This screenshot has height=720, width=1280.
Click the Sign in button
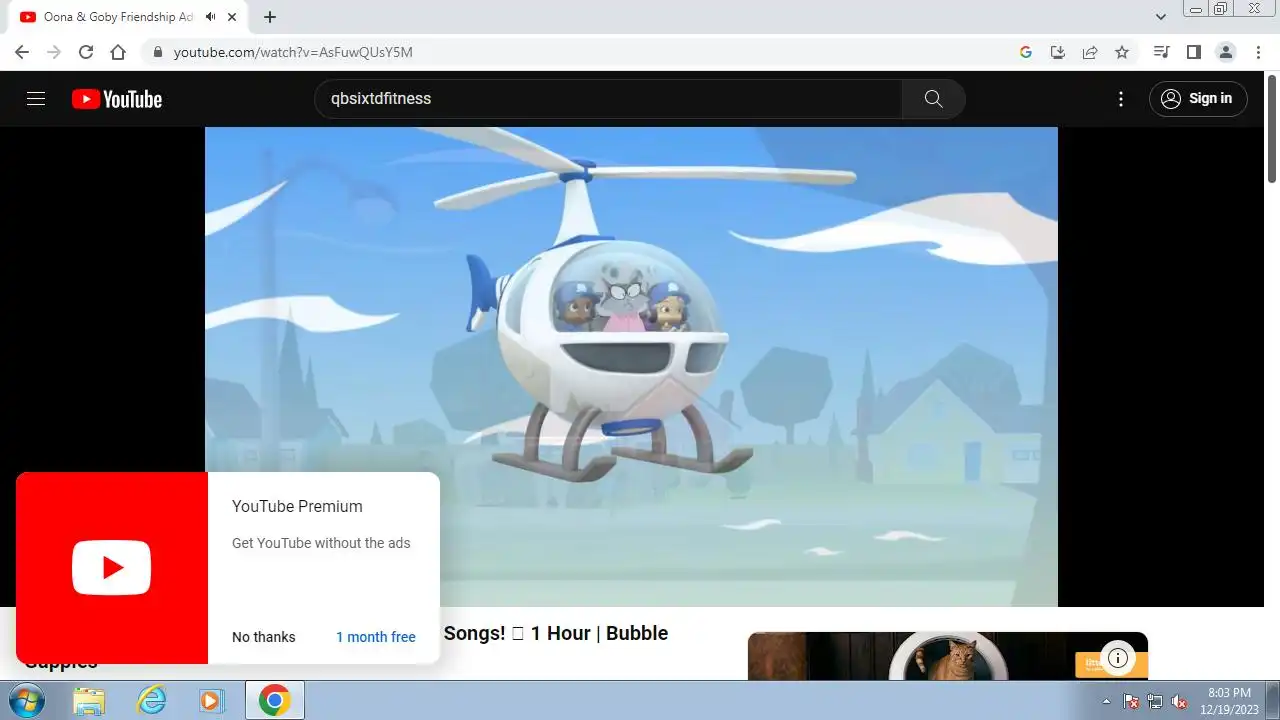pos(1198,99)
